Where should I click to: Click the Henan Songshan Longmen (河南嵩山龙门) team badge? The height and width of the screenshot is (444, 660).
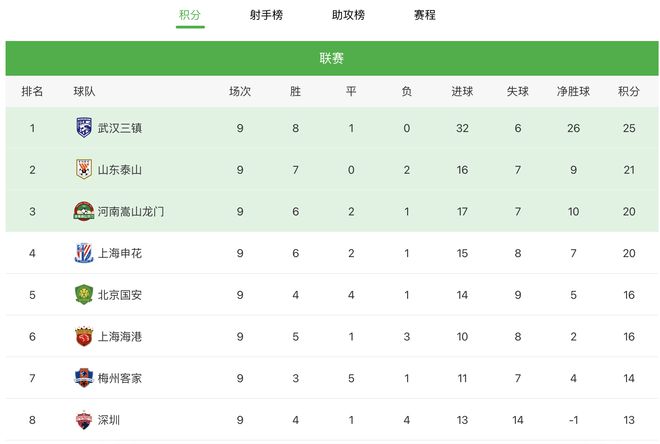(x=84, y=211)
